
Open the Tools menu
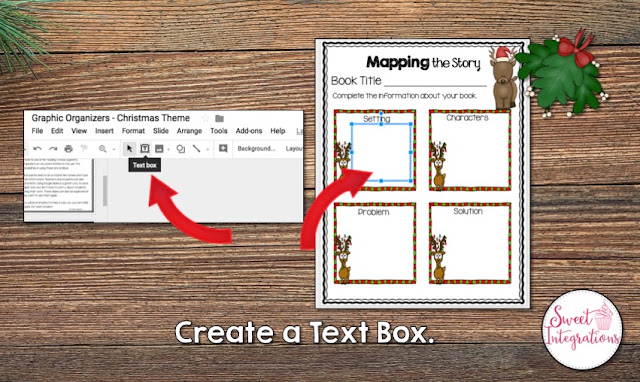tap(218, 131)
